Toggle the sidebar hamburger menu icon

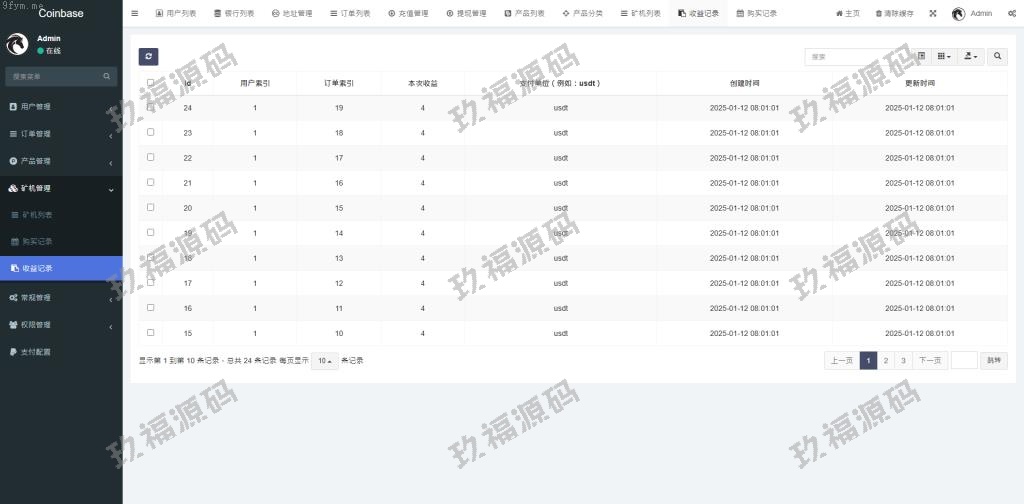tap(135, 14)
